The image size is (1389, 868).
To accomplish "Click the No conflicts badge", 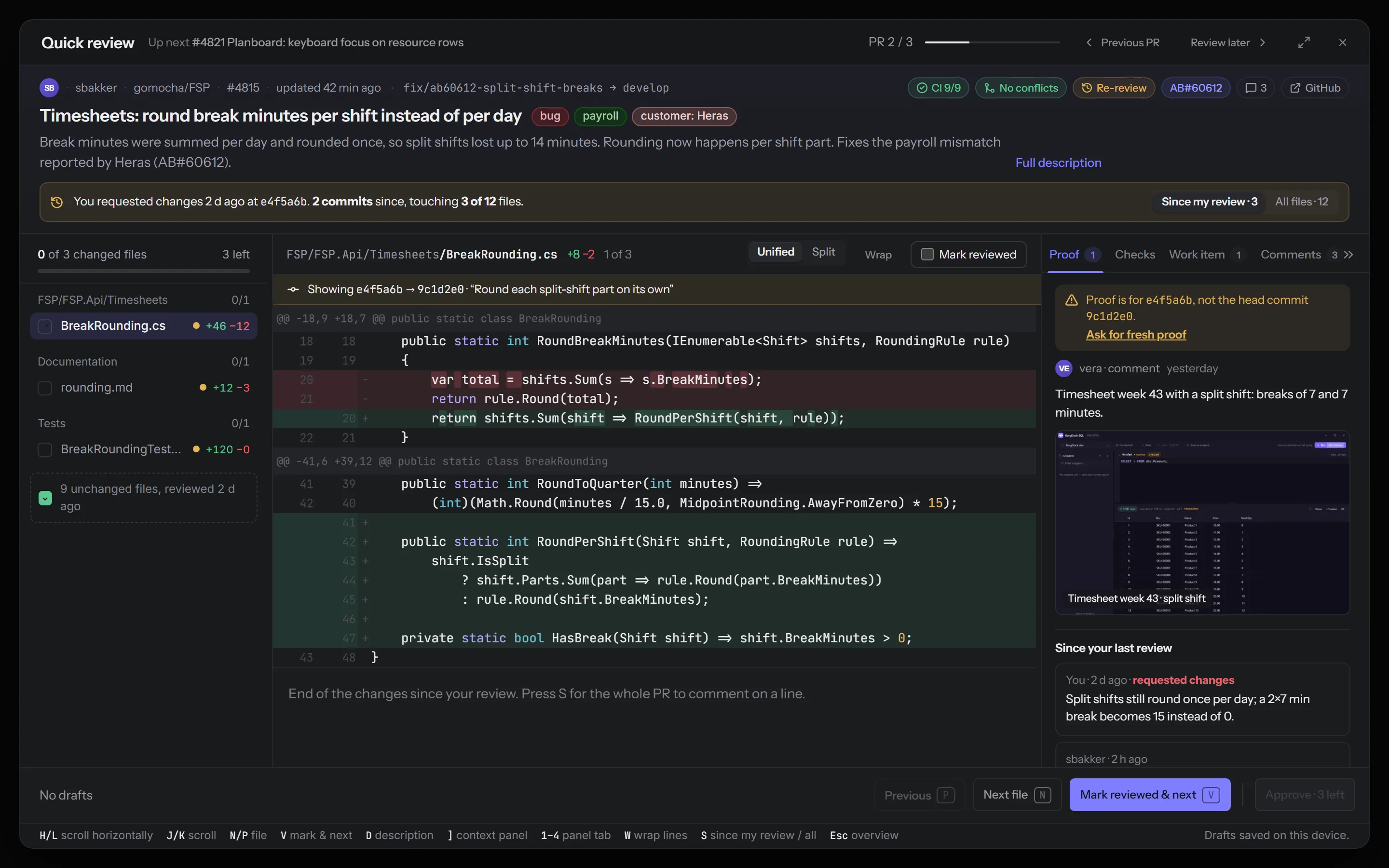I will pyautogui.click(x=1021, y=88).
